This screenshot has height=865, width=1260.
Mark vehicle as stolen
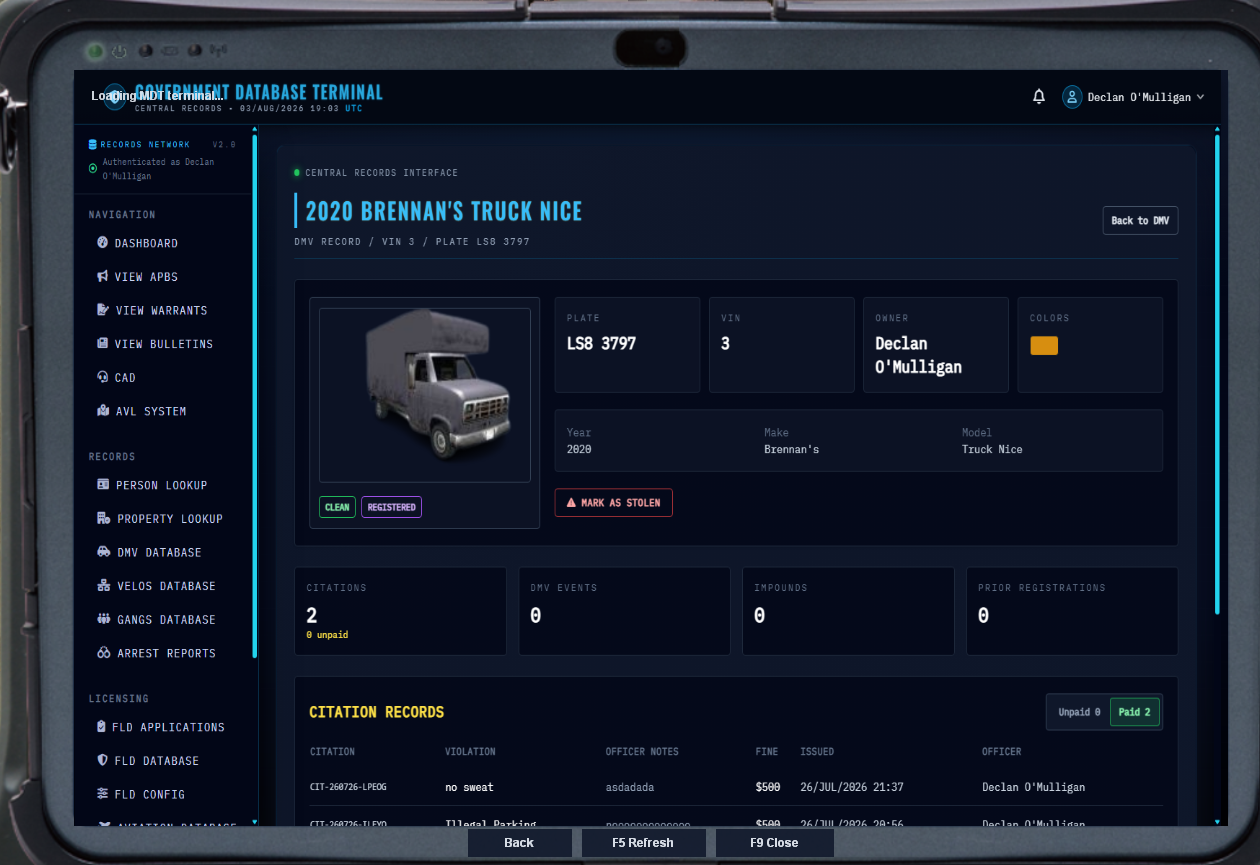pyautogui.click(x=614, y=503)
